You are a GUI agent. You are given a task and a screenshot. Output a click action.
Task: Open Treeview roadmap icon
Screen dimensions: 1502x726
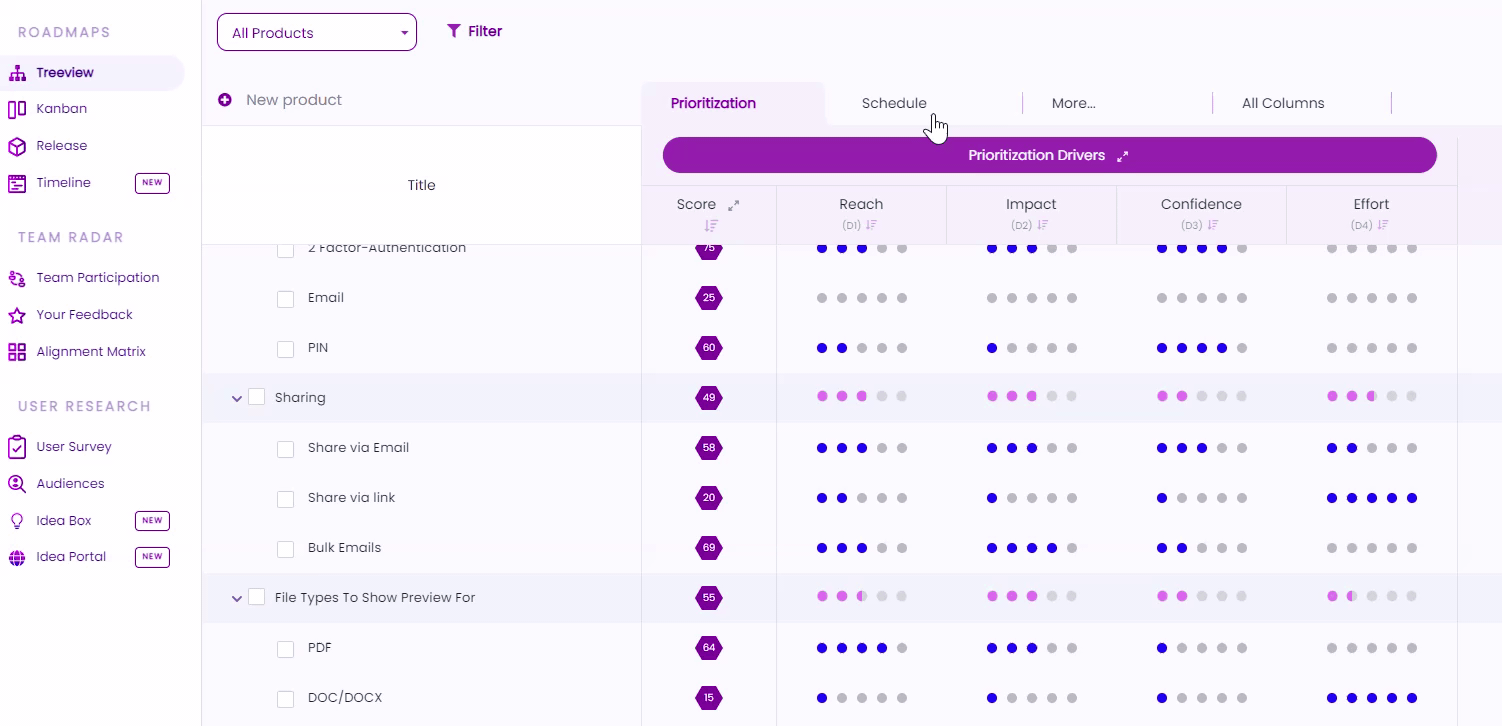[17, 73]
